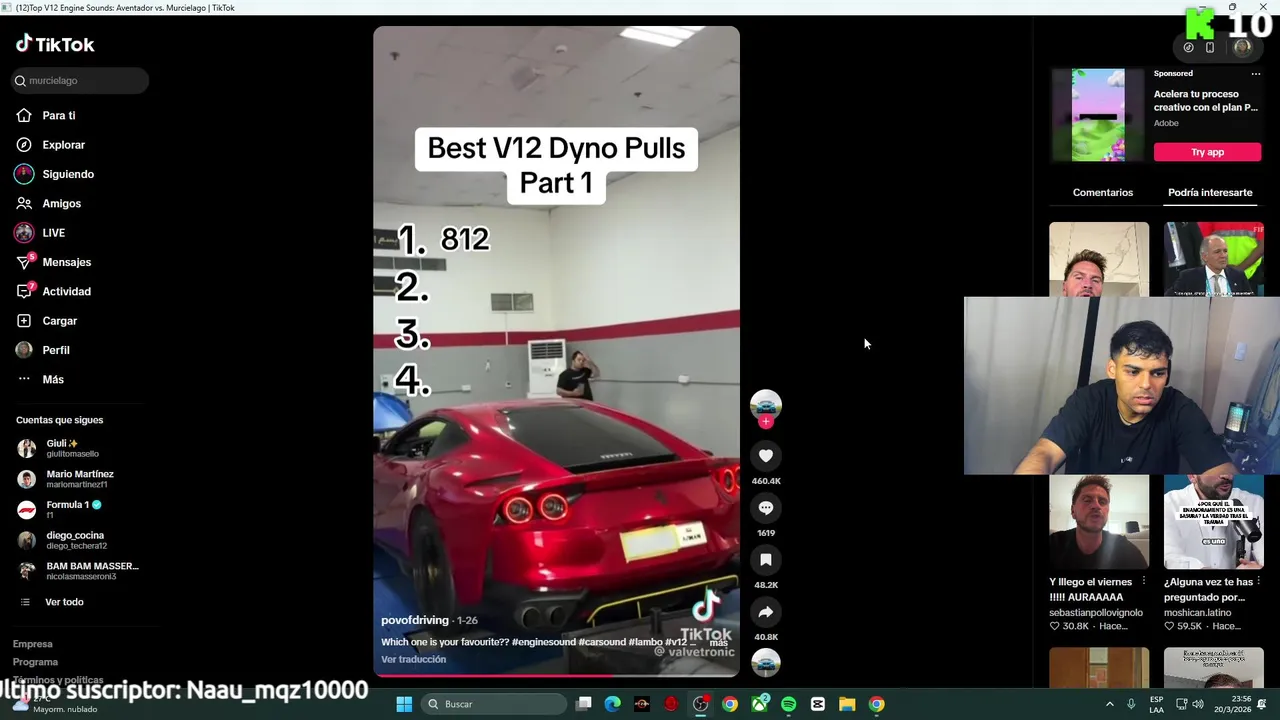Seek using the video progress bar
Image resolution: width=1280 pixels, height=720 pixels.
(x=556, y=675)
